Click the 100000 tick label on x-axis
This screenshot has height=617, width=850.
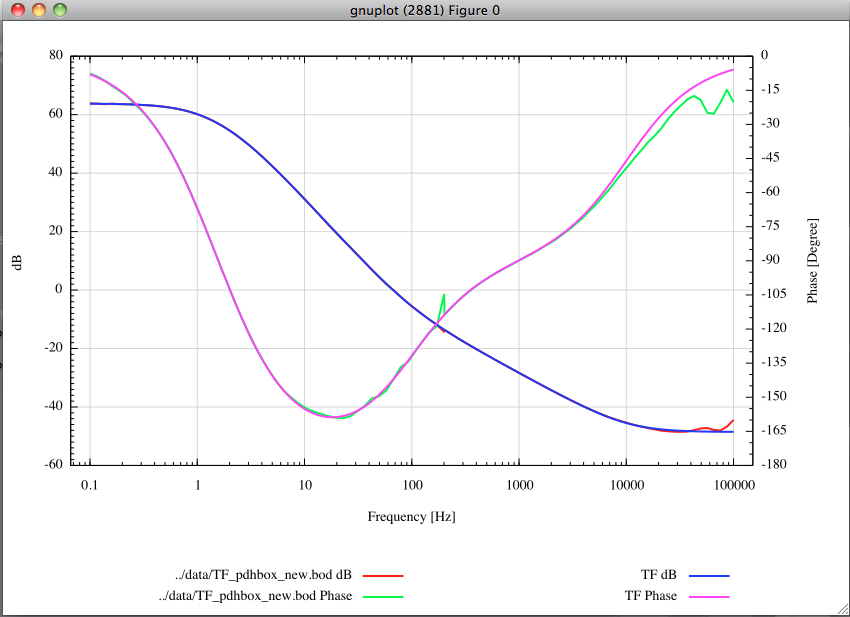[x=734, y=485]
